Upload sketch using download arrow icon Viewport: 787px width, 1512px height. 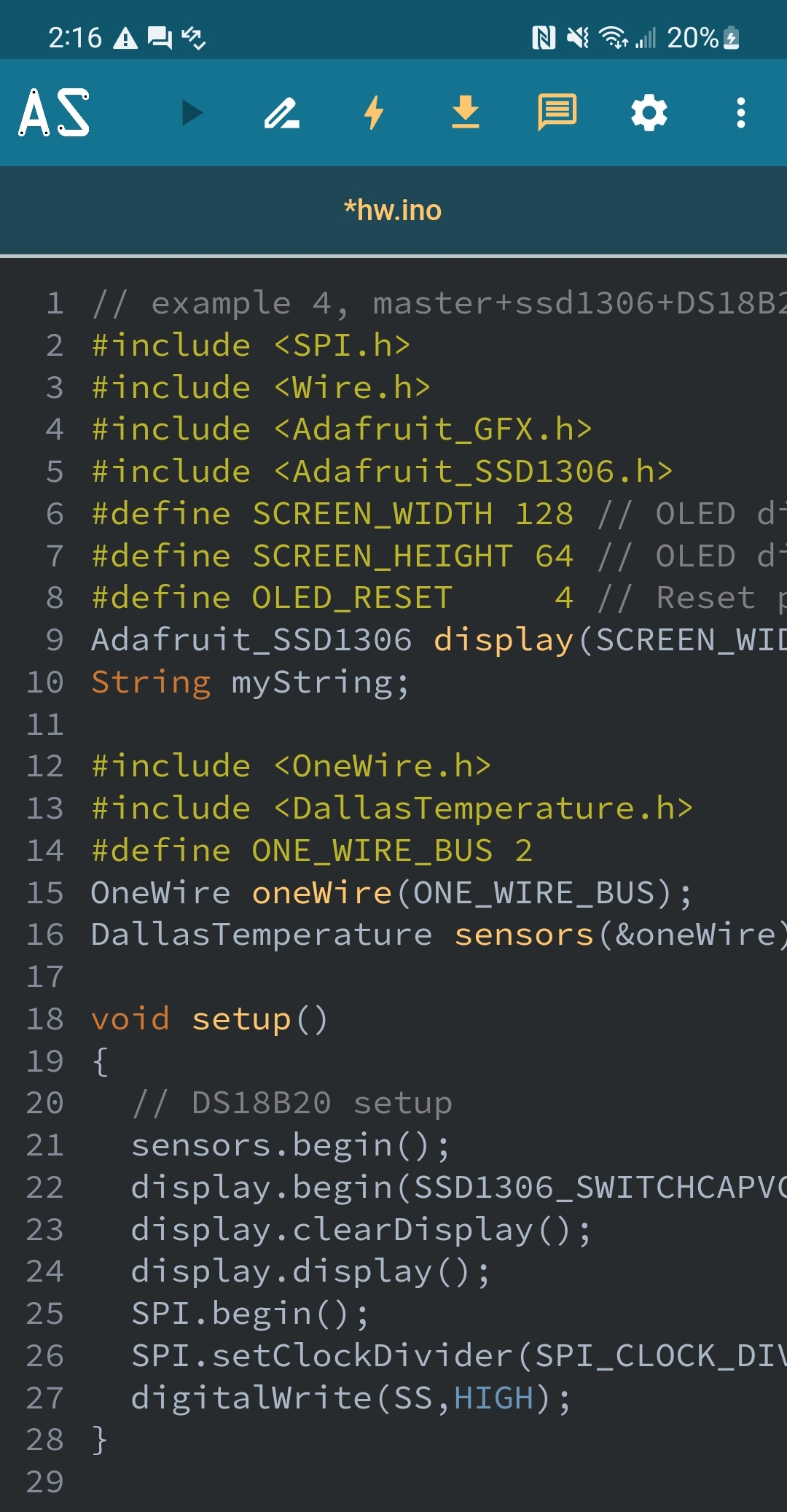465,113
